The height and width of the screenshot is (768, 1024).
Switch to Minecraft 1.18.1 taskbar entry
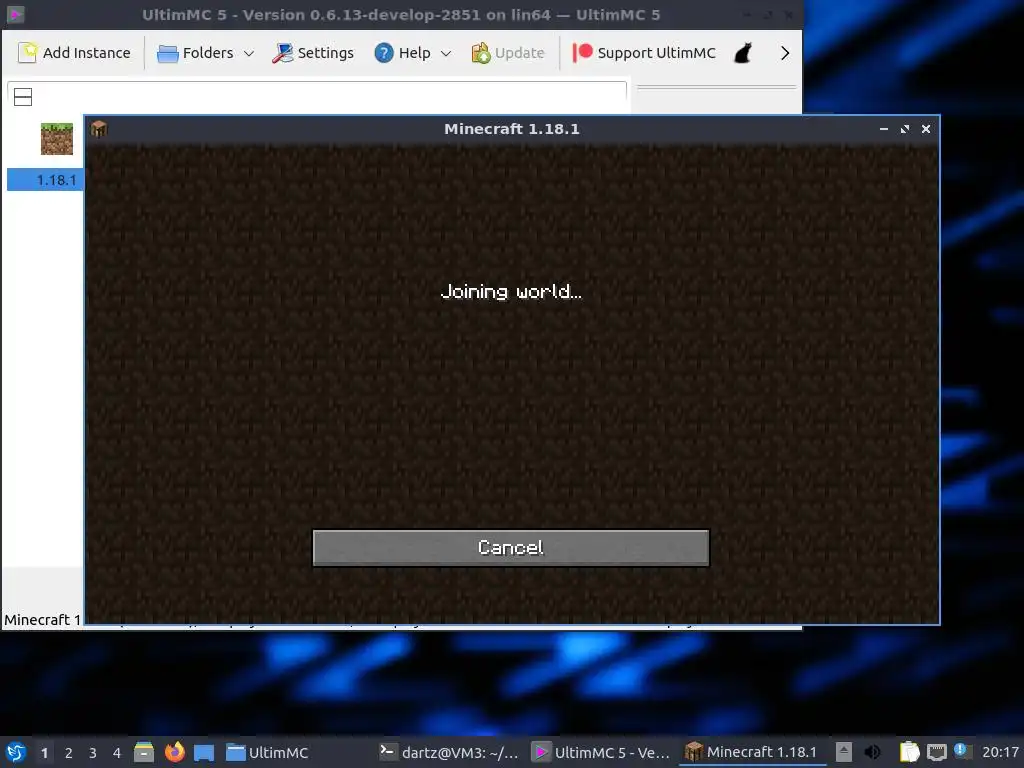752,752
